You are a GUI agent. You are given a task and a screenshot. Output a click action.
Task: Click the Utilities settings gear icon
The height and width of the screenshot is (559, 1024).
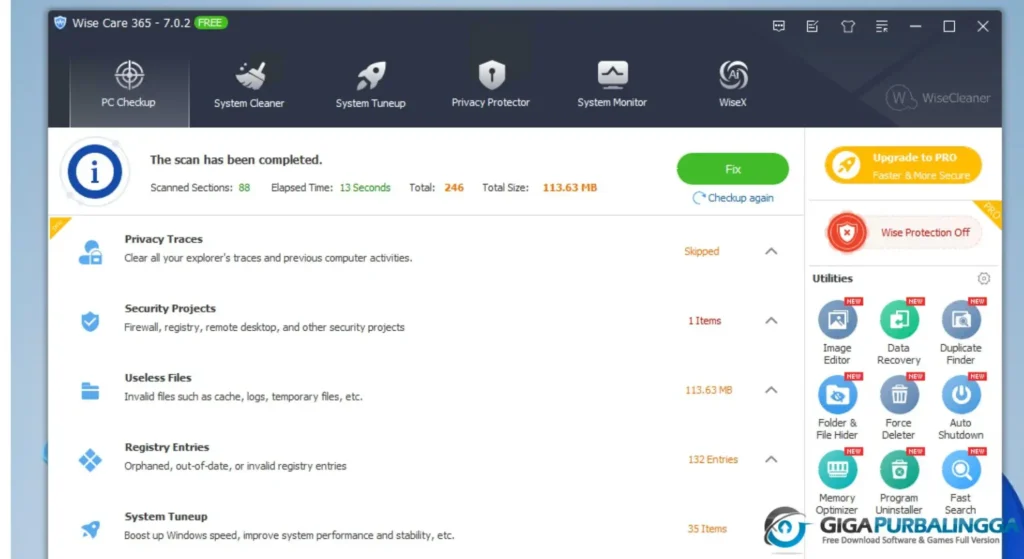coord(984,279)
